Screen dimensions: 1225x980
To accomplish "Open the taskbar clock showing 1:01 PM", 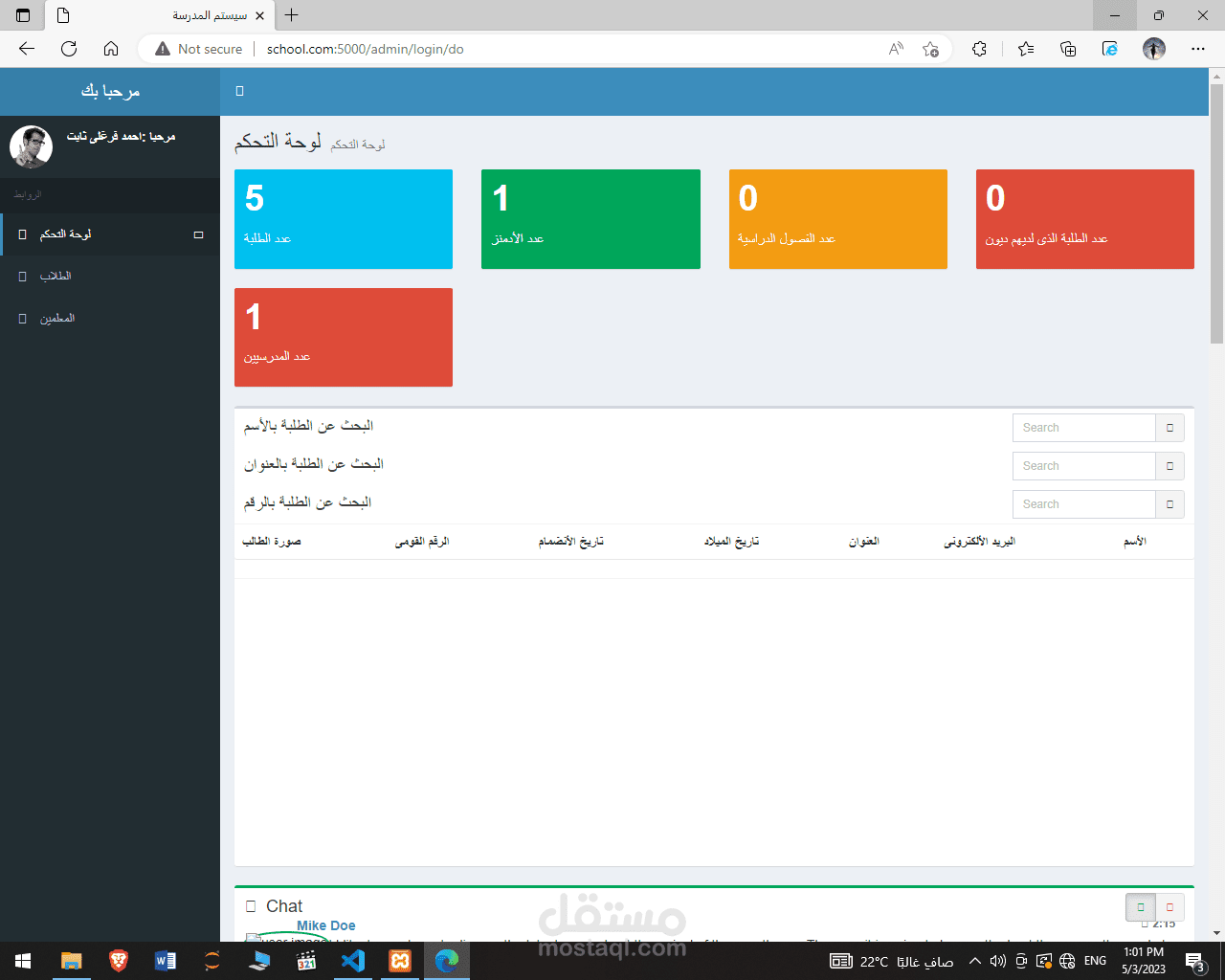I will tap(1144, 961).
